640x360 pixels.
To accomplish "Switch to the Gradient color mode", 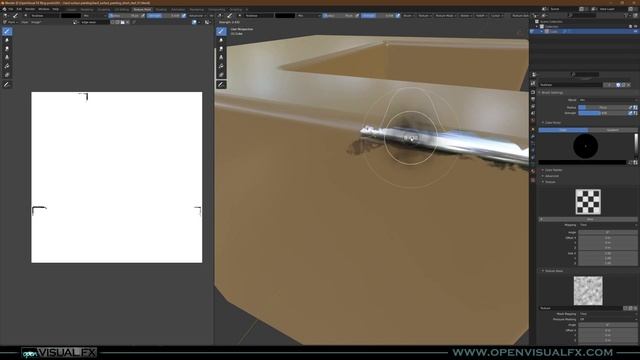I will (613, 130).
